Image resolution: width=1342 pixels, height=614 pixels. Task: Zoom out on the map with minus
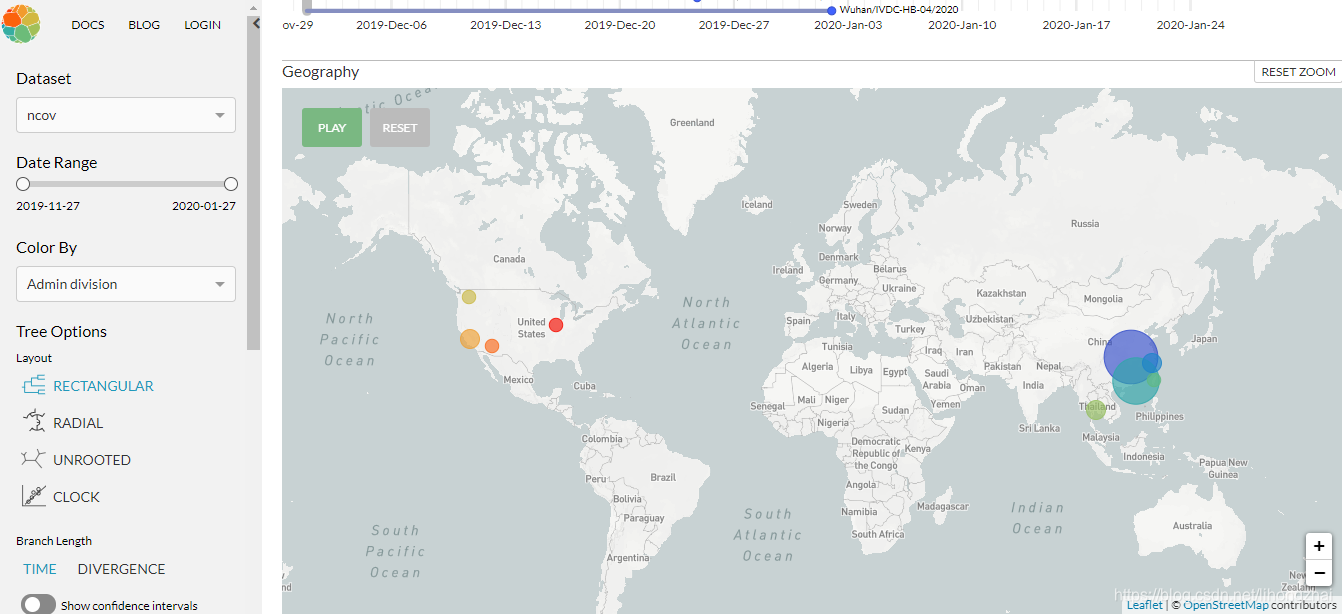coord(1319,573)
